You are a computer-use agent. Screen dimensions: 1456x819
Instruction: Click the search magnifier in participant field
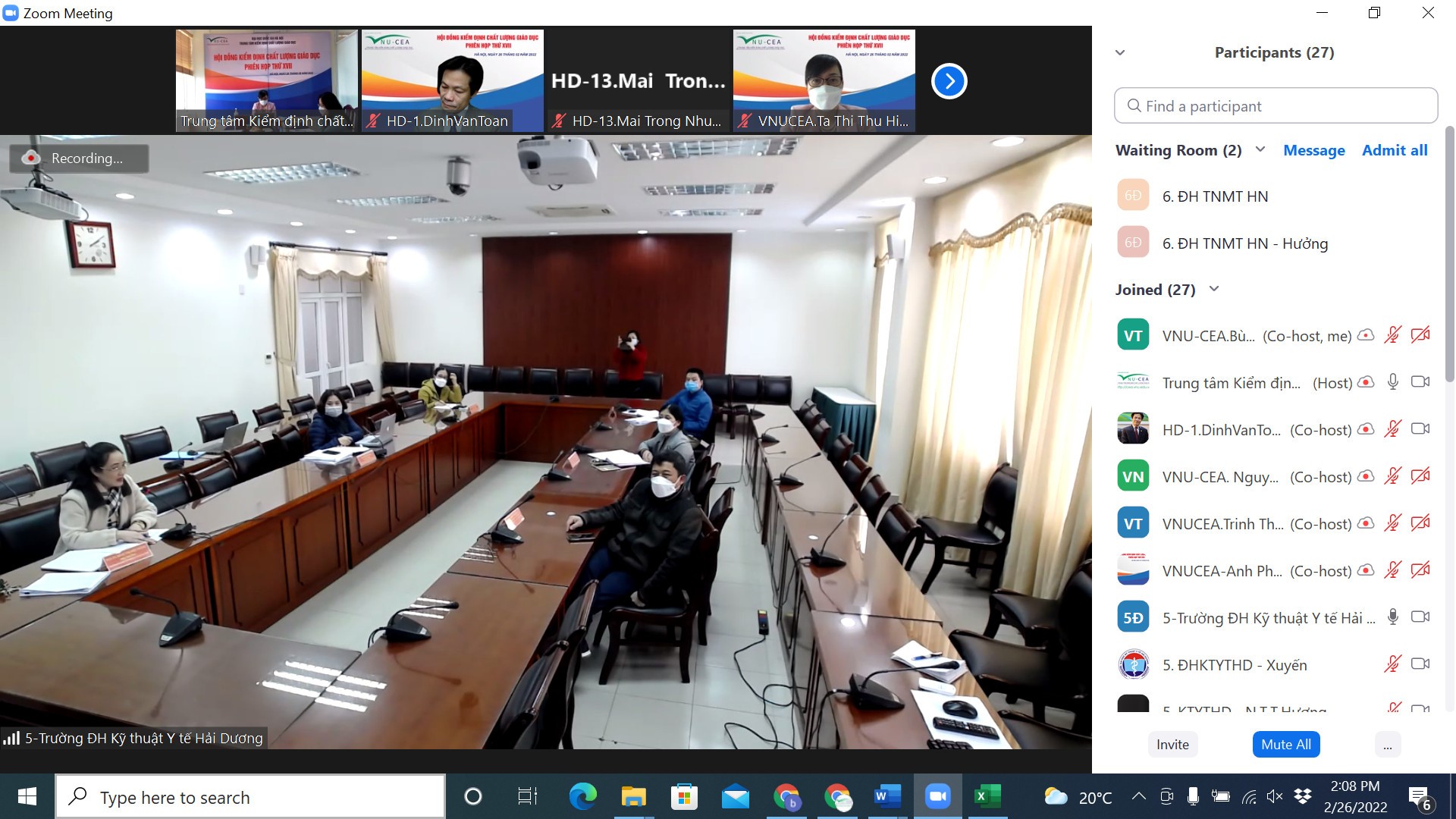[x=1134, y=106]
